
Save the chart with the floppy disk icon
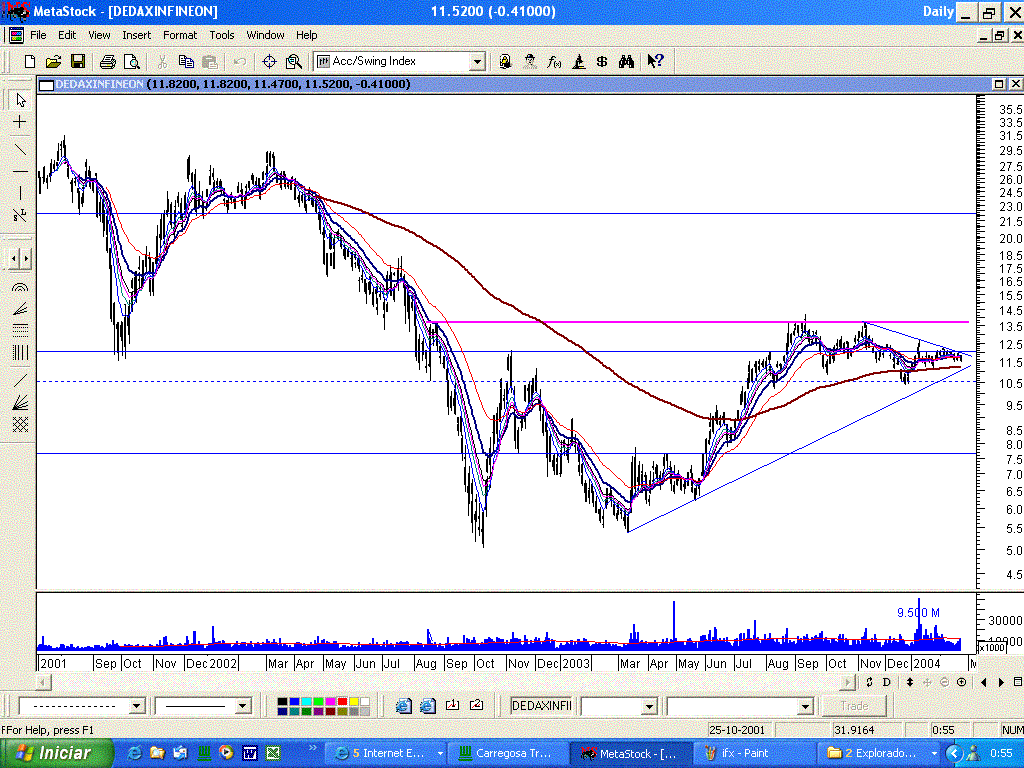click(78, 61)
